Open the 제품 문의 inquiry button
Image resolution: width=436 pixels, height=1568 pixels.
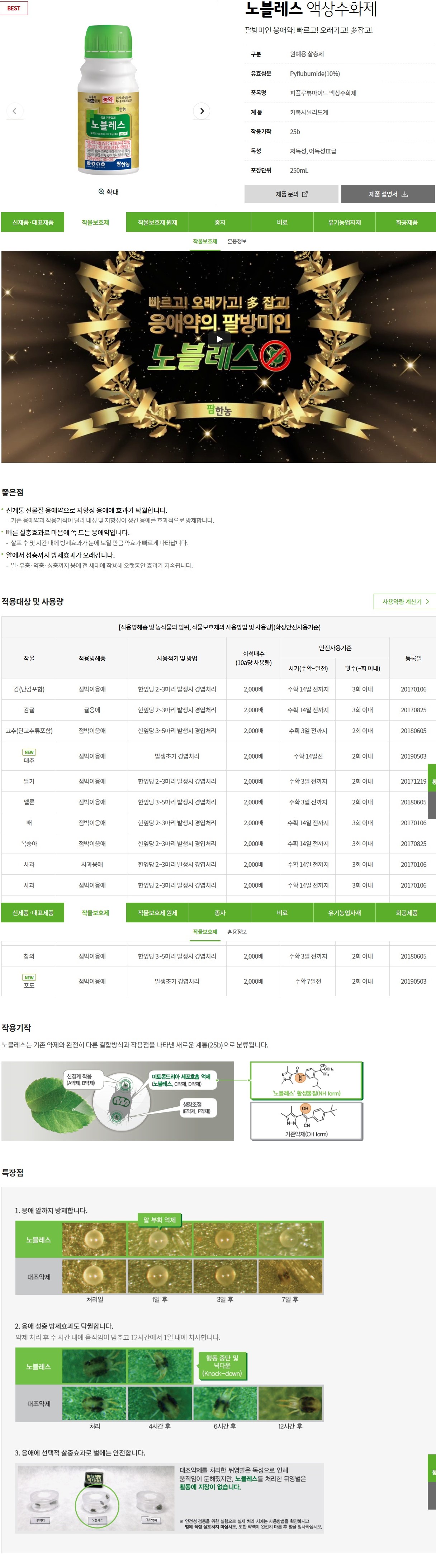pos(291,194)
